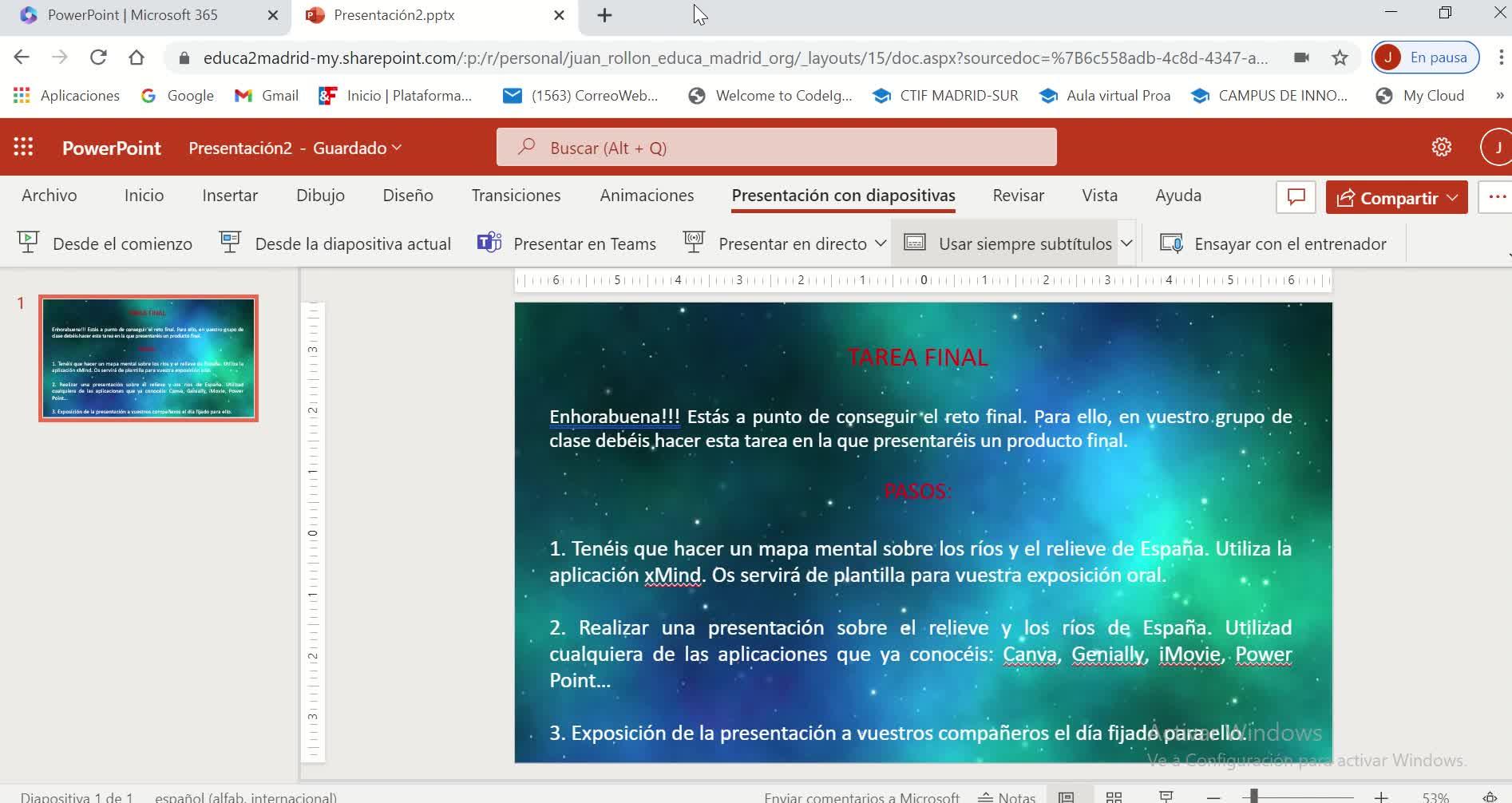This screenshot has width=1512, height=803.
Task: Open the En pausa Chrome profile button
Action: click(1425, 57)
